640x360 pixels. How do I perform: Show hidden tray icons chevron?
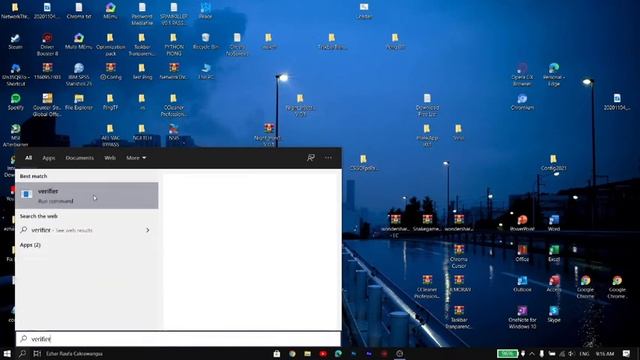pyautogui.click(x=532, y=353)
